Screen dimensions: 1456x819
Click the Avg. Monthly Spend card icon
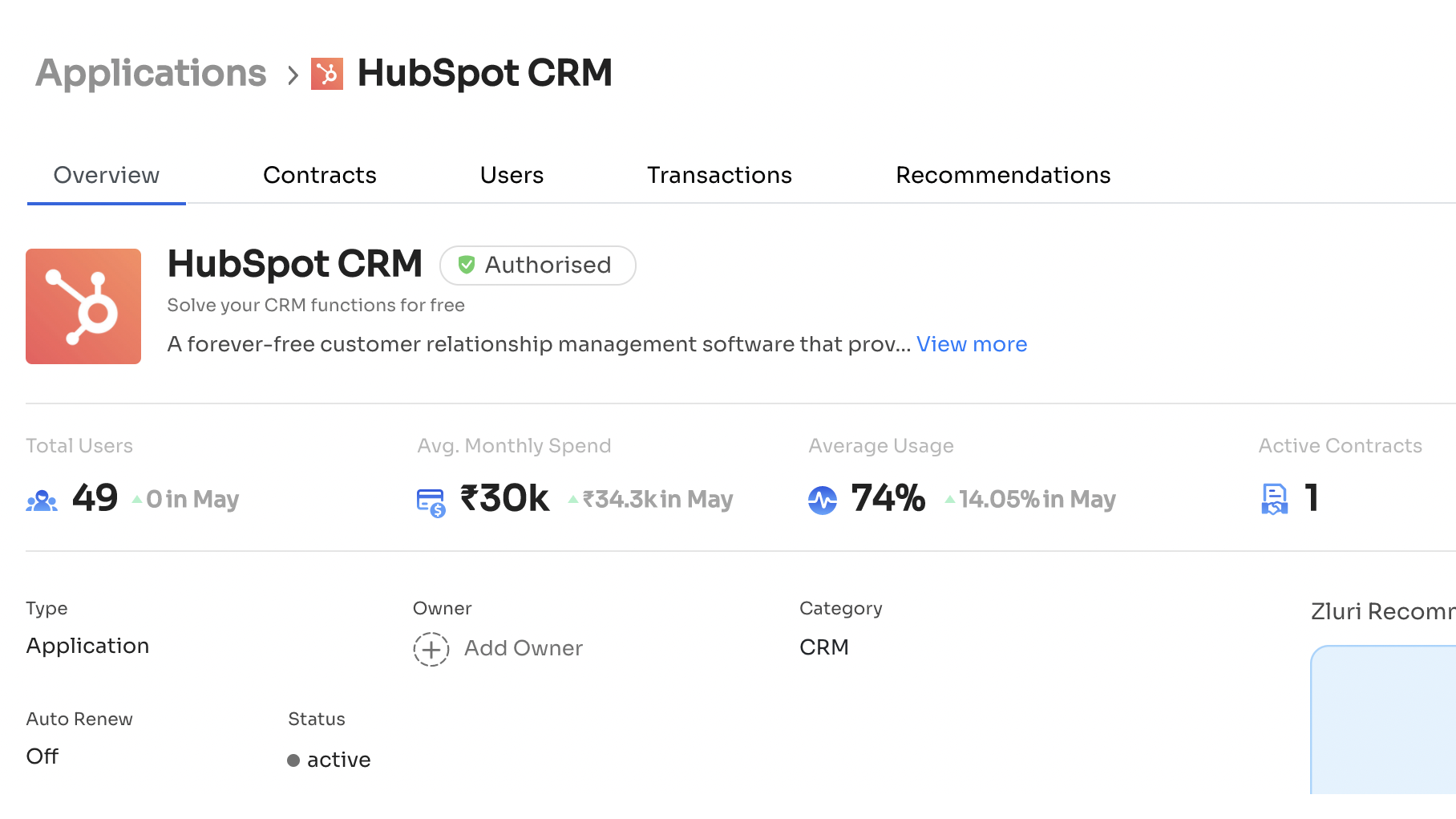[431, 499]
